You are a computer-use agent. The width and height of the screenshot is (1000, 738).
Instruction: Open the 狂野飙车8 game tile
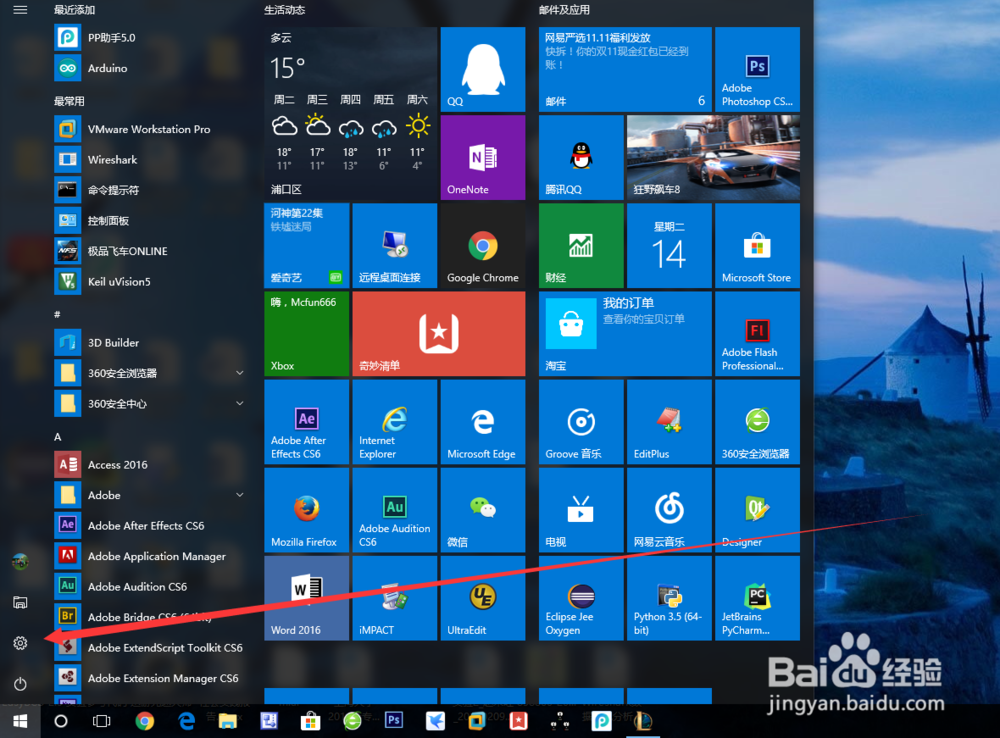713,158
